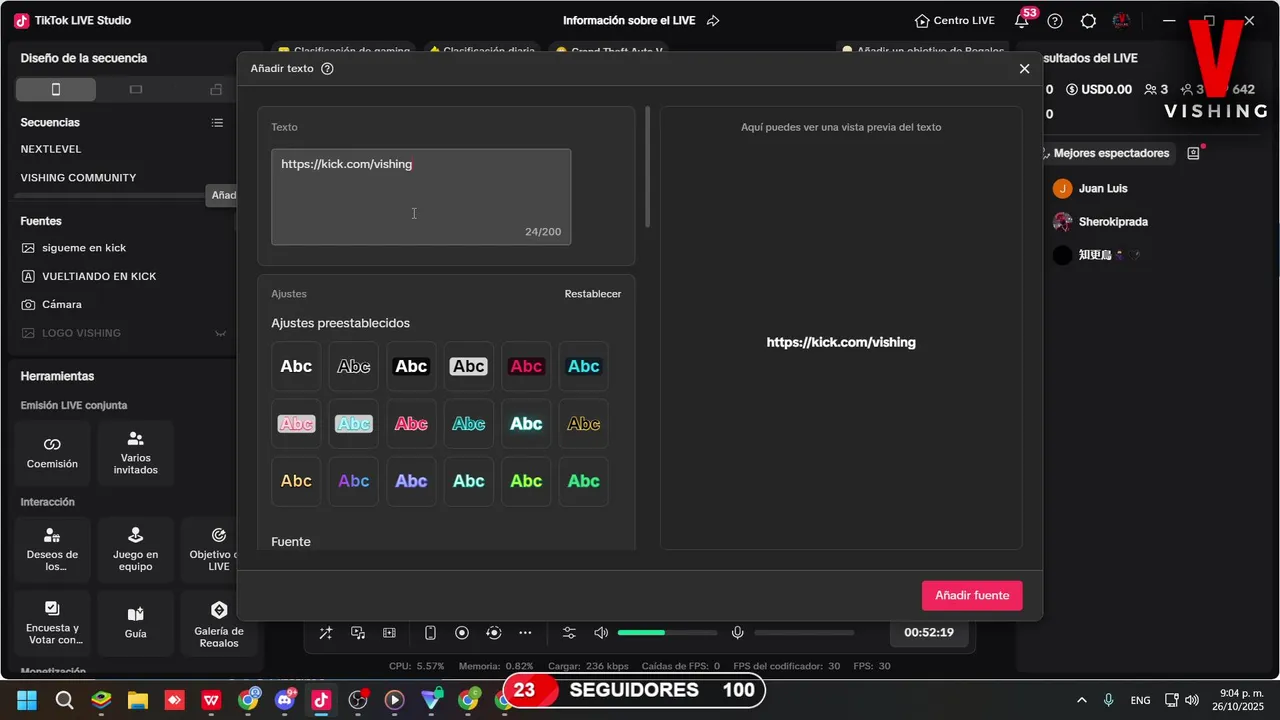Open OBS Studio from the taskbar
The image size is (1280, 720).
[358, 700]
